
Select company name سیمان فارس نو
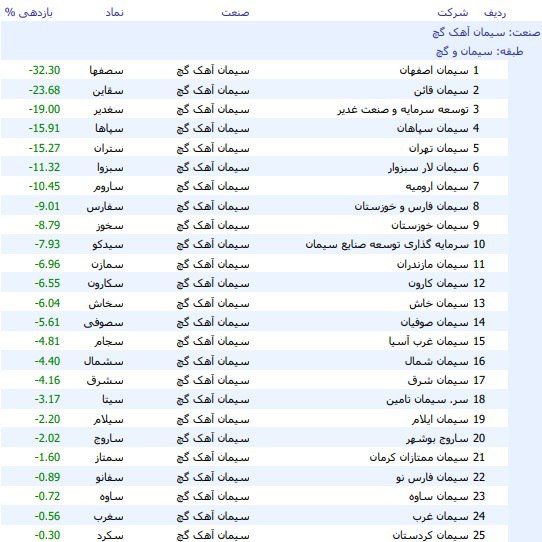coord(432,478)
